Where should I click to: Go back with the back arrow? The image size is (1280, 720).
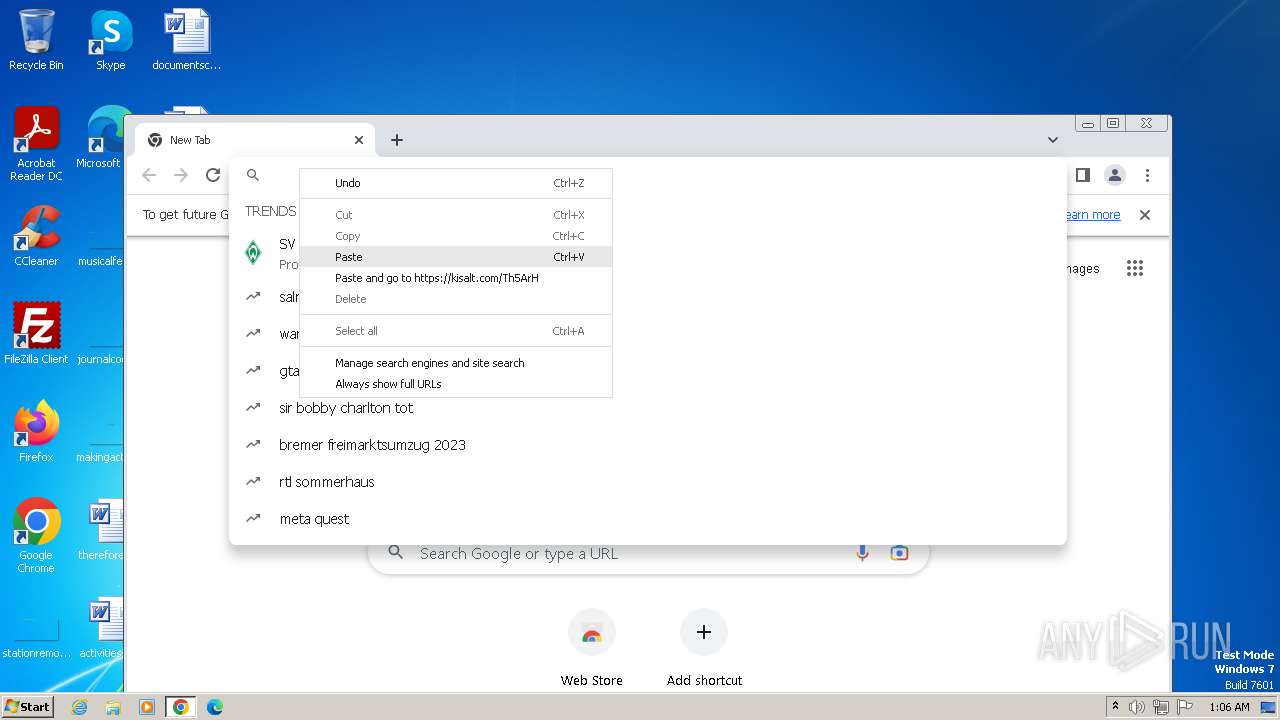pyautogui.click(x=149, y=175)
